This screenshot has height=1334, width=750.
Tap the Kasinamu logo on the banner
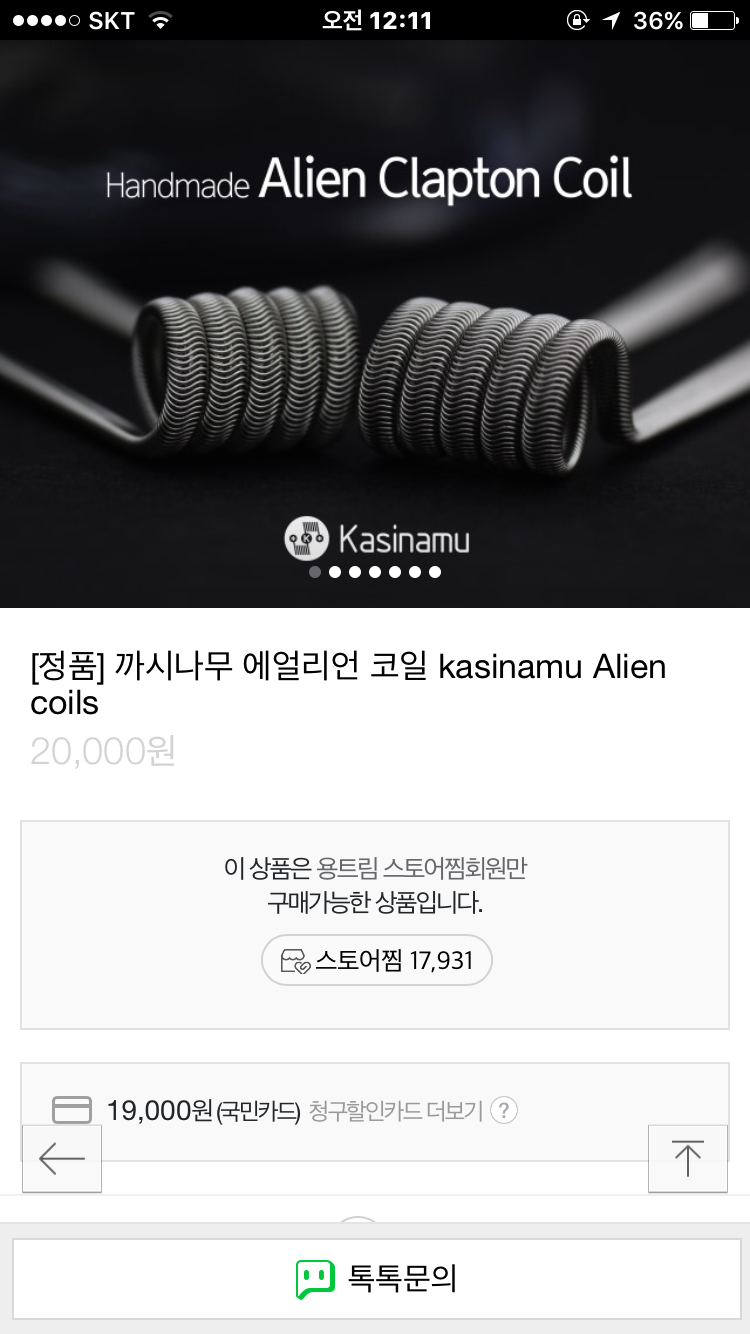tap(376, 540)
